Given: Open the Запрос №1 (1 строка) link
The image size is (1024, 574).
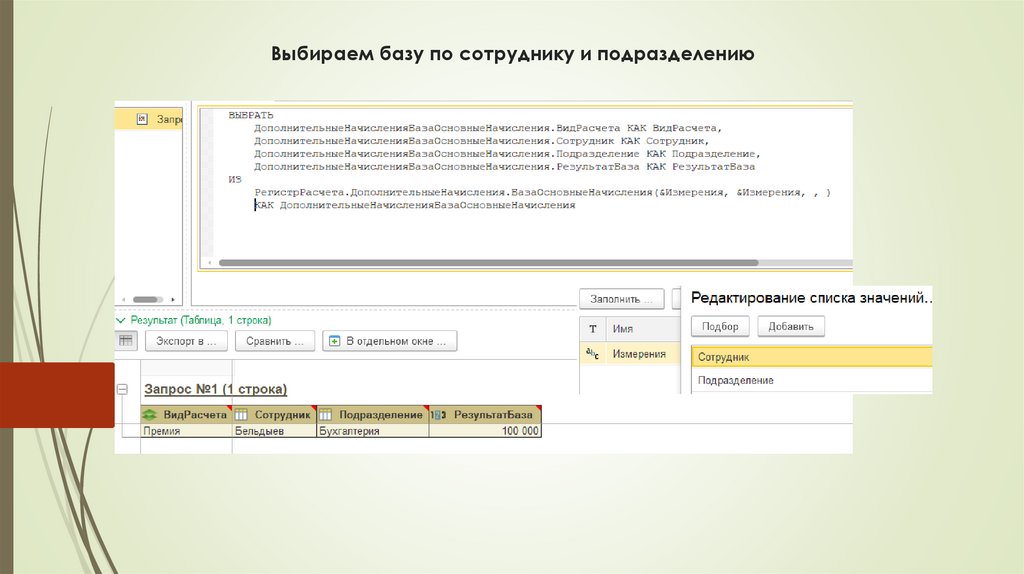Looking at the screenshot, I should click(x=216, y=389).
